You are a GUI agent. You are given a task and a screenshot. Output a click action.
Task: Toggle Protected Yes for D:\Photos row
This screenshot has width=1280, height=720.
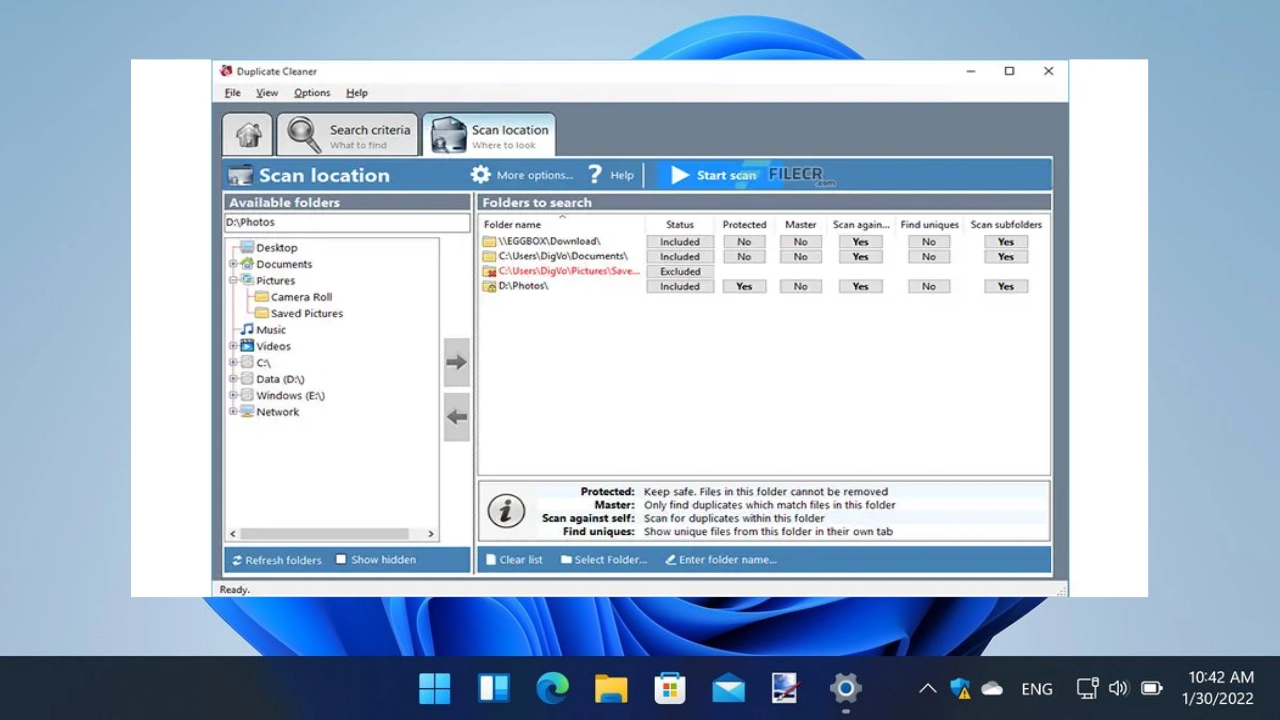click(x=744, y=286)
